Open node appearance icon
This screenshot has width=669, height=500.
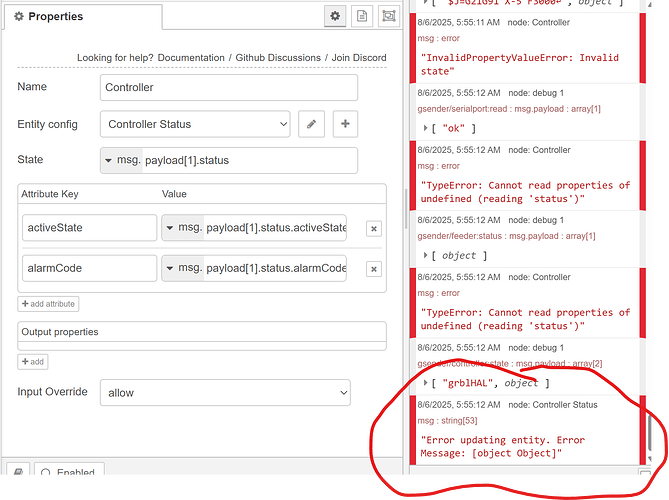click(x=389, y=16)
